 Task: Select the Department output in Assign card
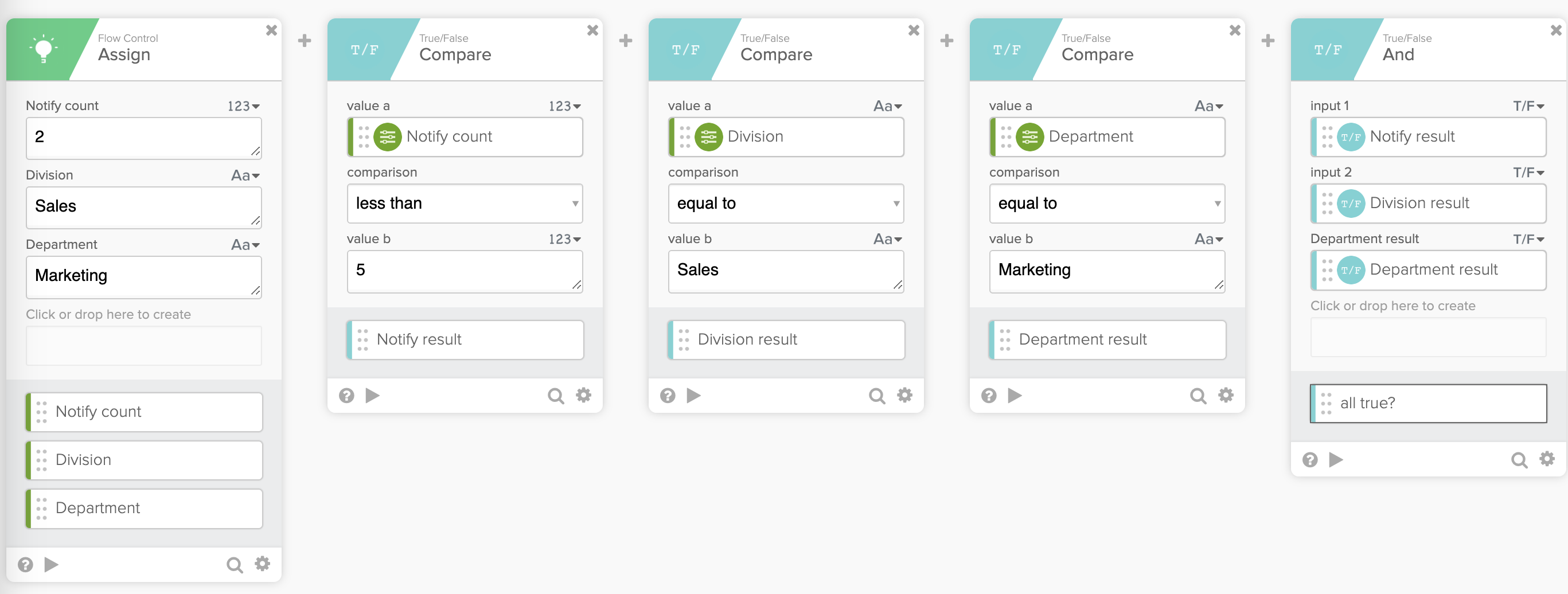145,508
